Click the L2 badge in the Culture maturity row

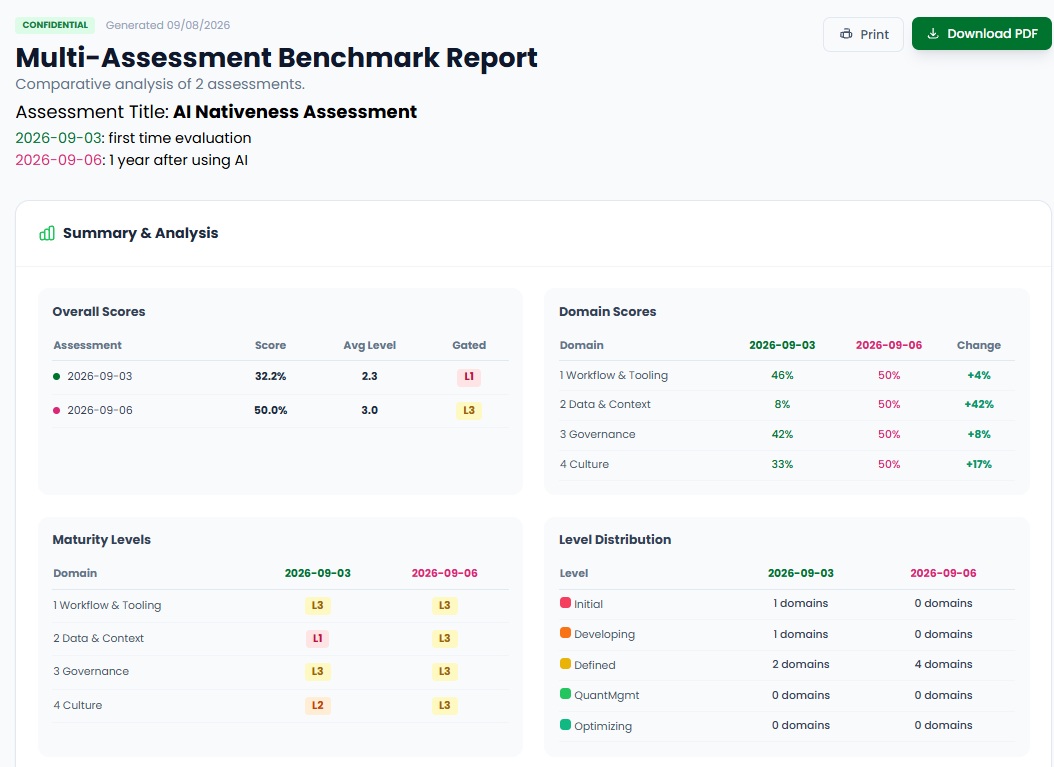click(317, 705)
